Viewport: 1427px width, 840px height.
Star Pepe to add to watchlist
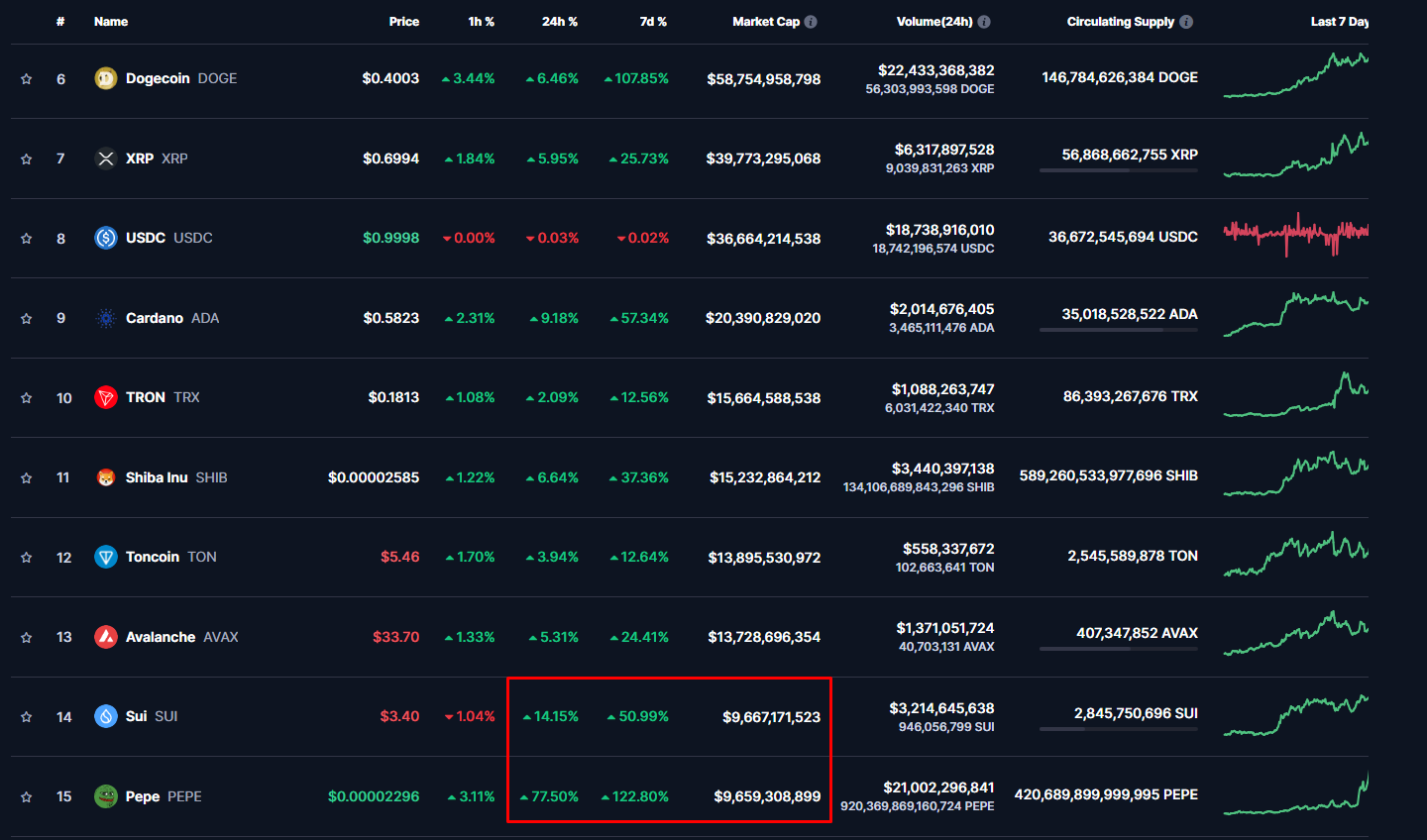pyautogui.click(x=27, y=796)
